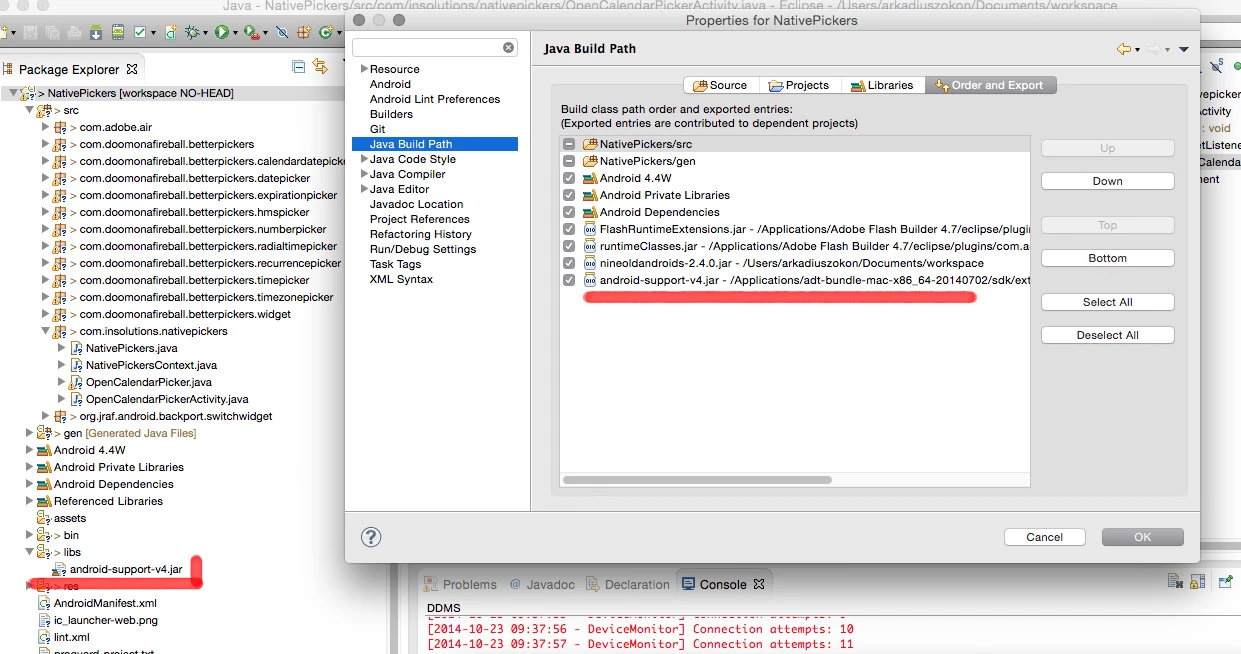Viewport: 1241px width, 654px height.
Task: Uncheck FlashRuntimeExtensions.jar checkbox
Action: (569, 229)
